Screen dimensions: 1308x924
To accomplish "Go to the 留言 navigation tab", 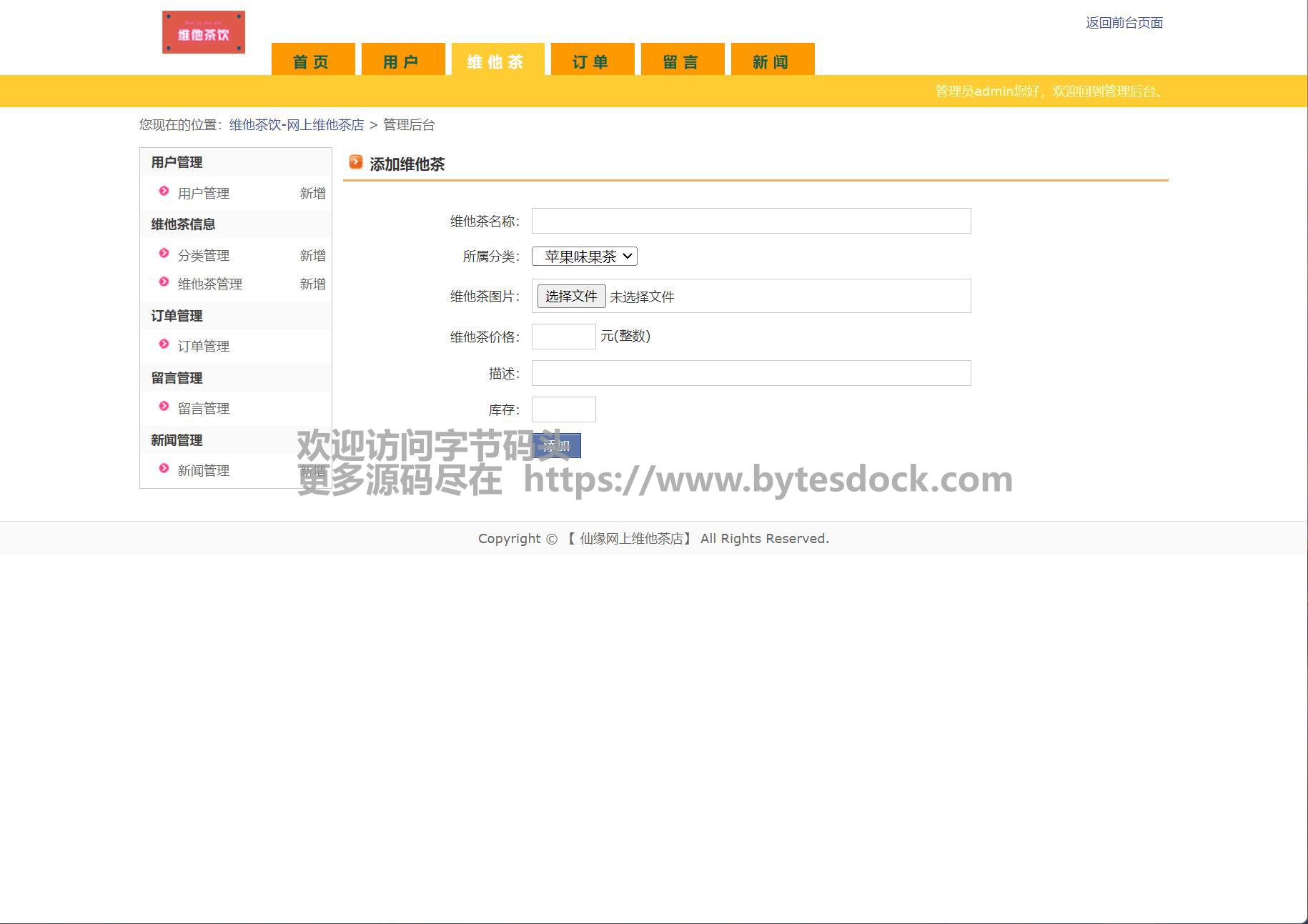I will (682, 61).
